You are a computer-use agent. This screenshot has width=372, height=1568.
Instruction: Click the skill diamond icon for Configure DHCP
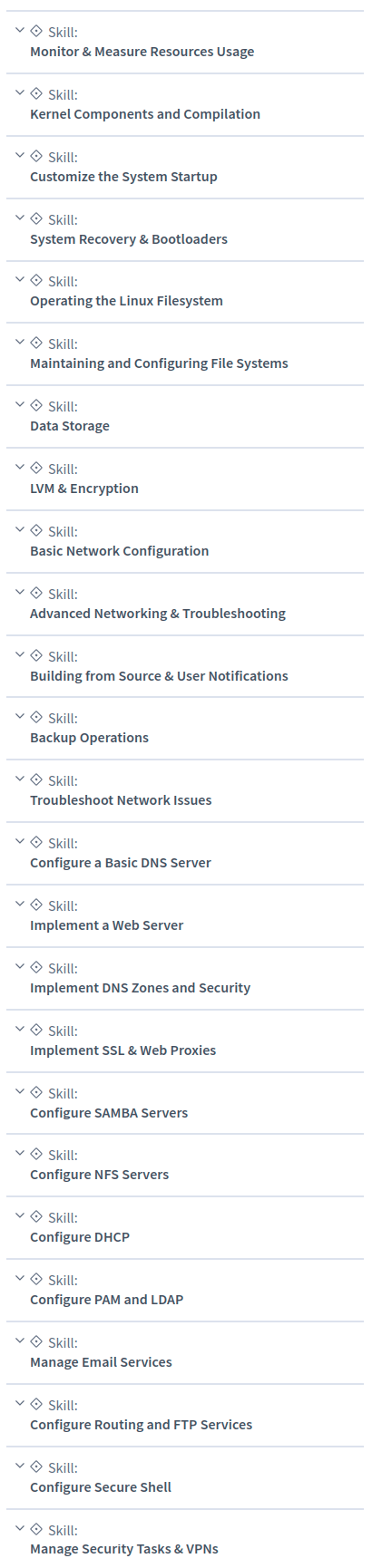36,1216
